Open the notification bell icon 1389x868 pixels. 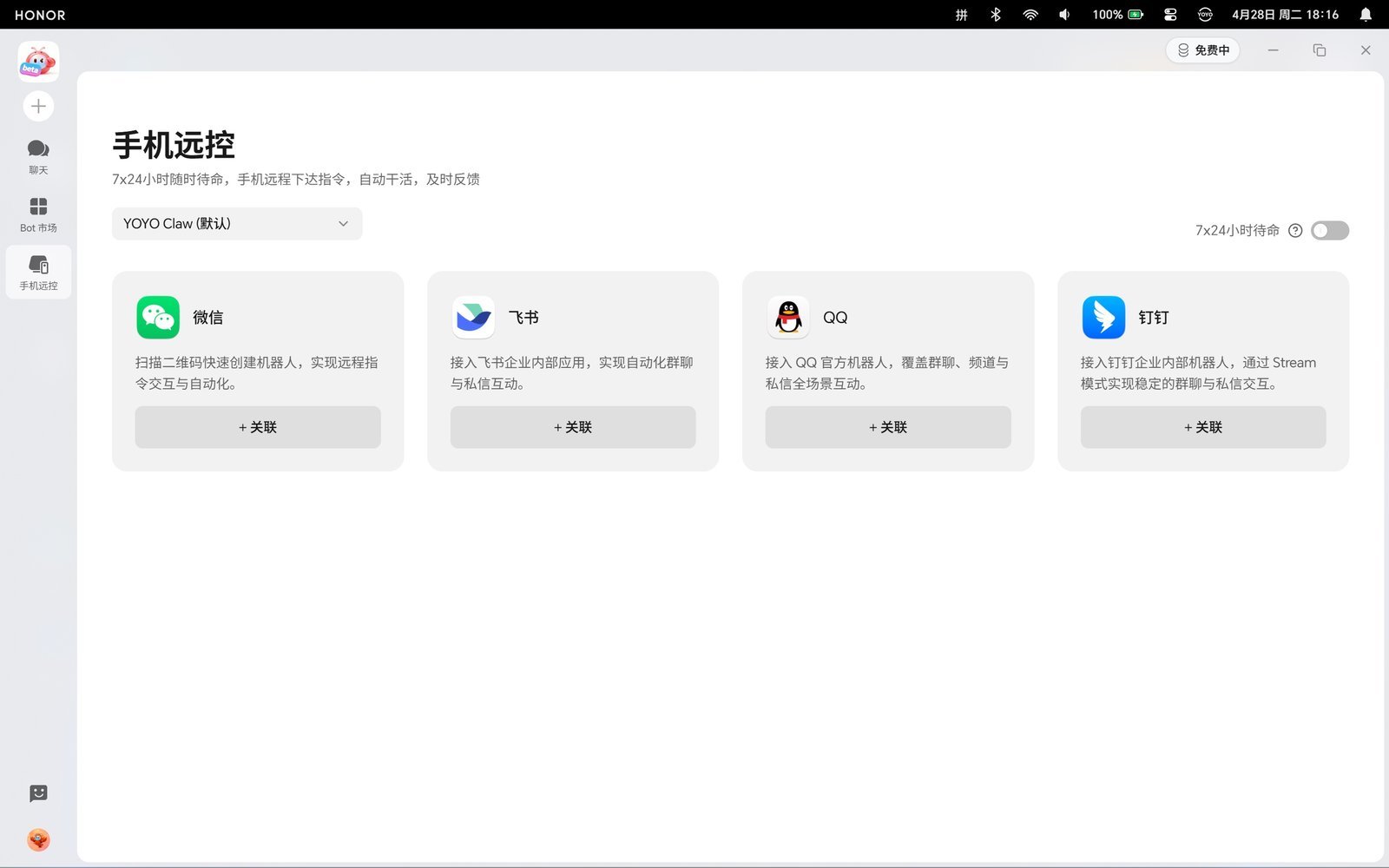[x=1366, y=15]
